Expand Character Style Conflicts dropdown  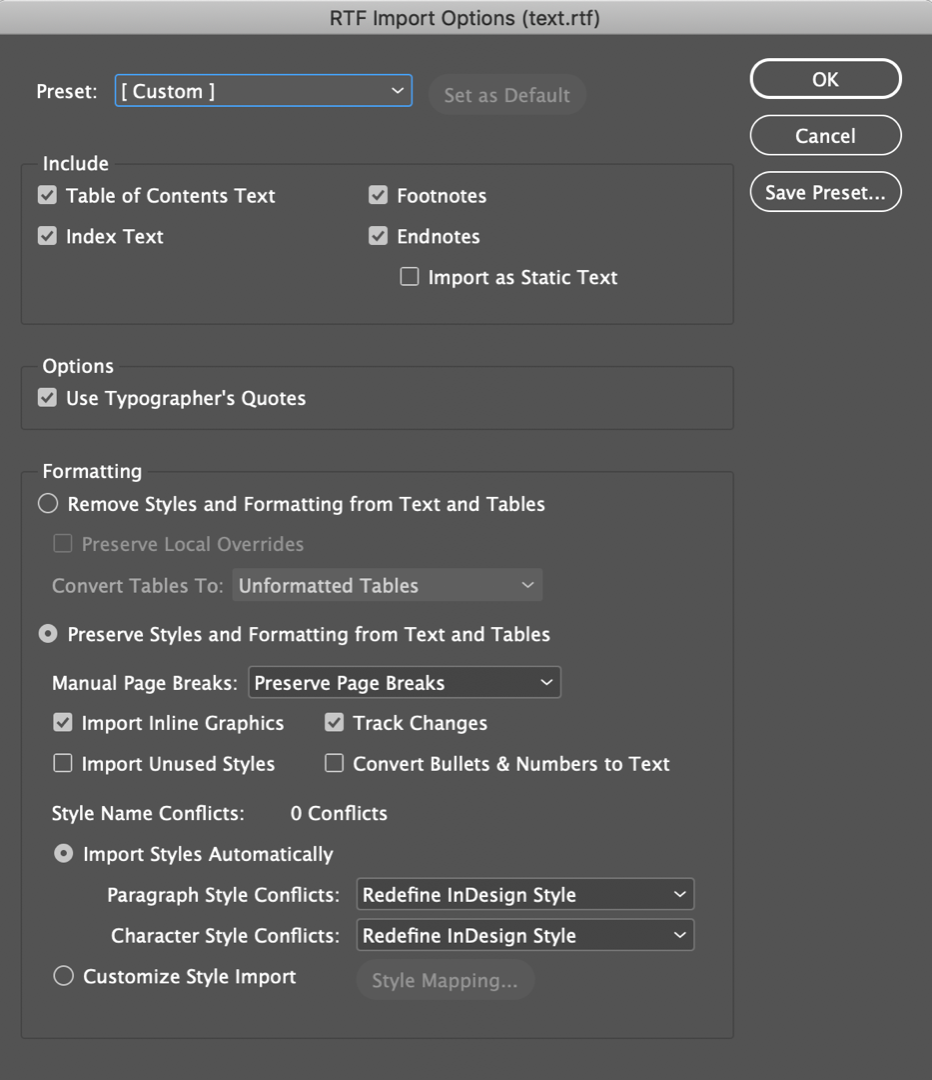(525, 936)
